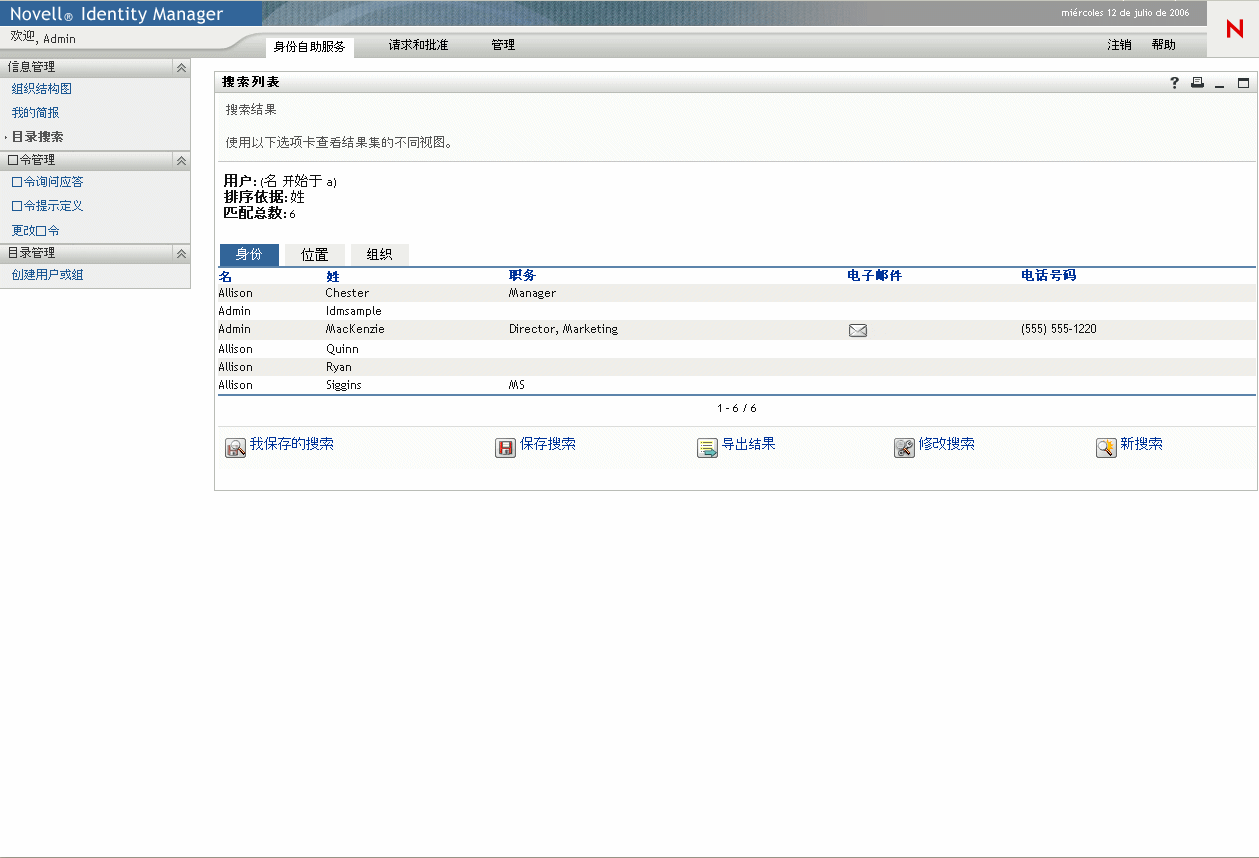Open revise search using the wrench icon
The image size is (1259, 858).
coord(903,447)
